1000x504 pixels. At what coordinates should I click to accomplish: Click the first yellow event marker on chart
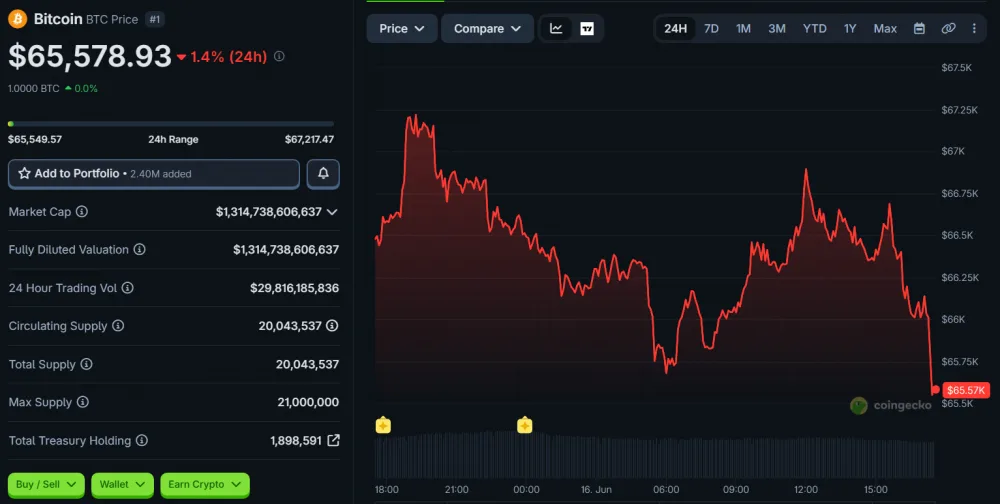(x=383, y=425)
